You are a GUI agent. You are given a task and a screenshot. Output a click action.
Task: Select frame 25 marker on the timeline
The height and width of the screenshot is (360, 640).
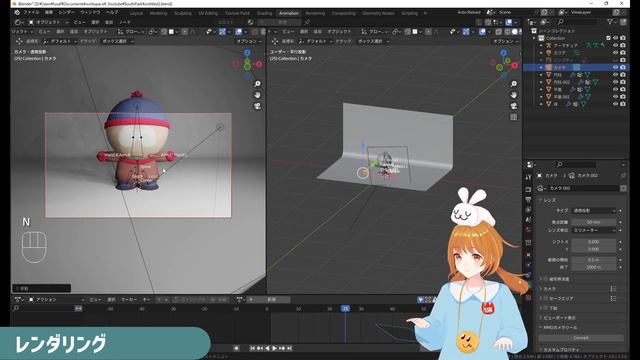345,309
